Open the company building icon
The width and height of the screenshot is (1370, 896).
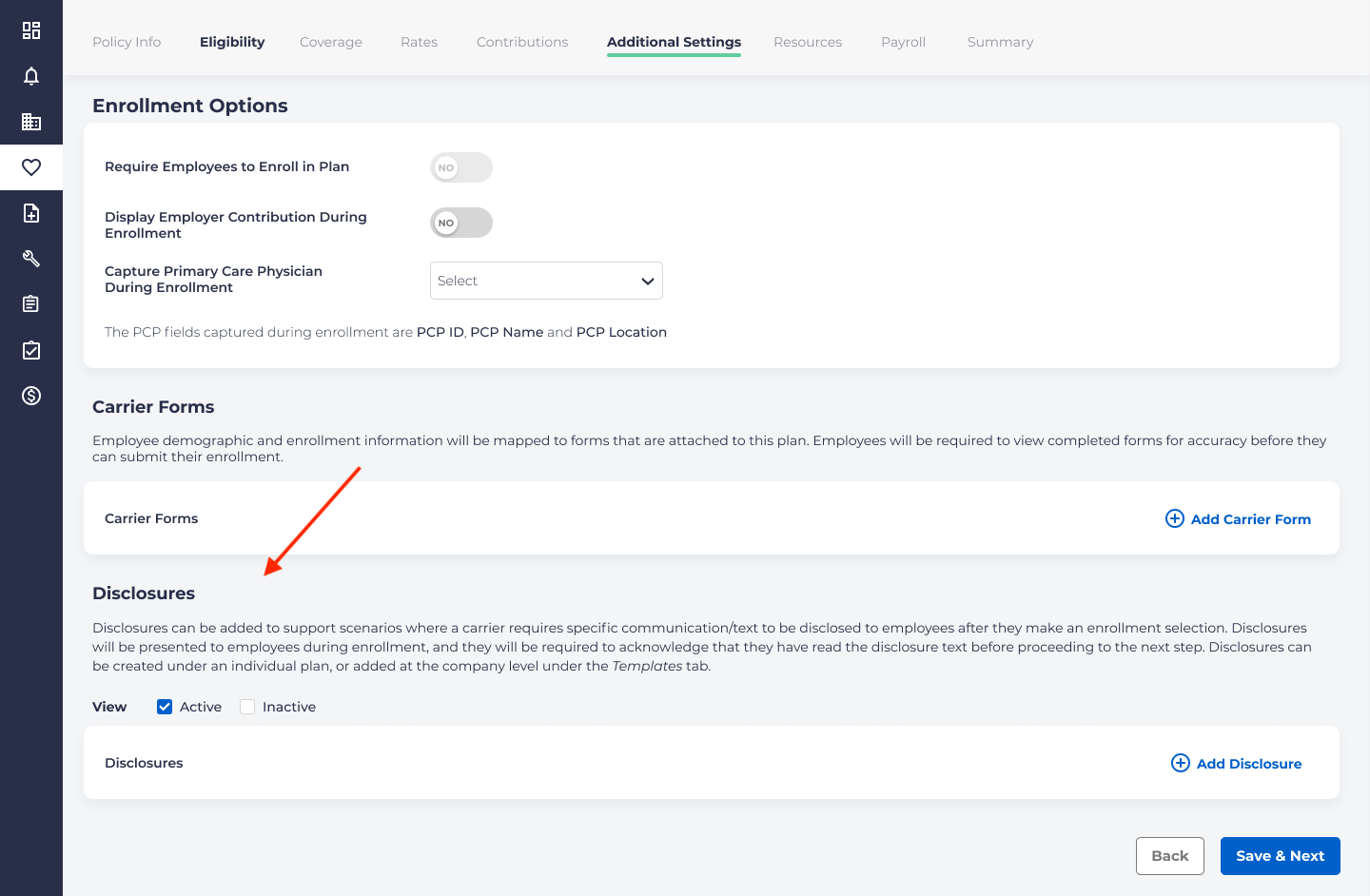[x=31, y=122]
